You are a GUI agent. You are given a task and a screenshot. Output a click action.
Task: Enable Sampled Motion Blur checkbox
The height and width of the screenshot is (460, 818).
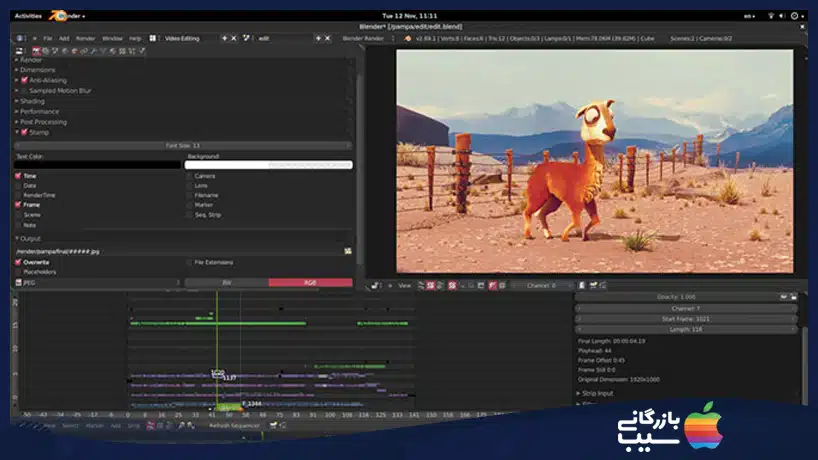(24, 91)
